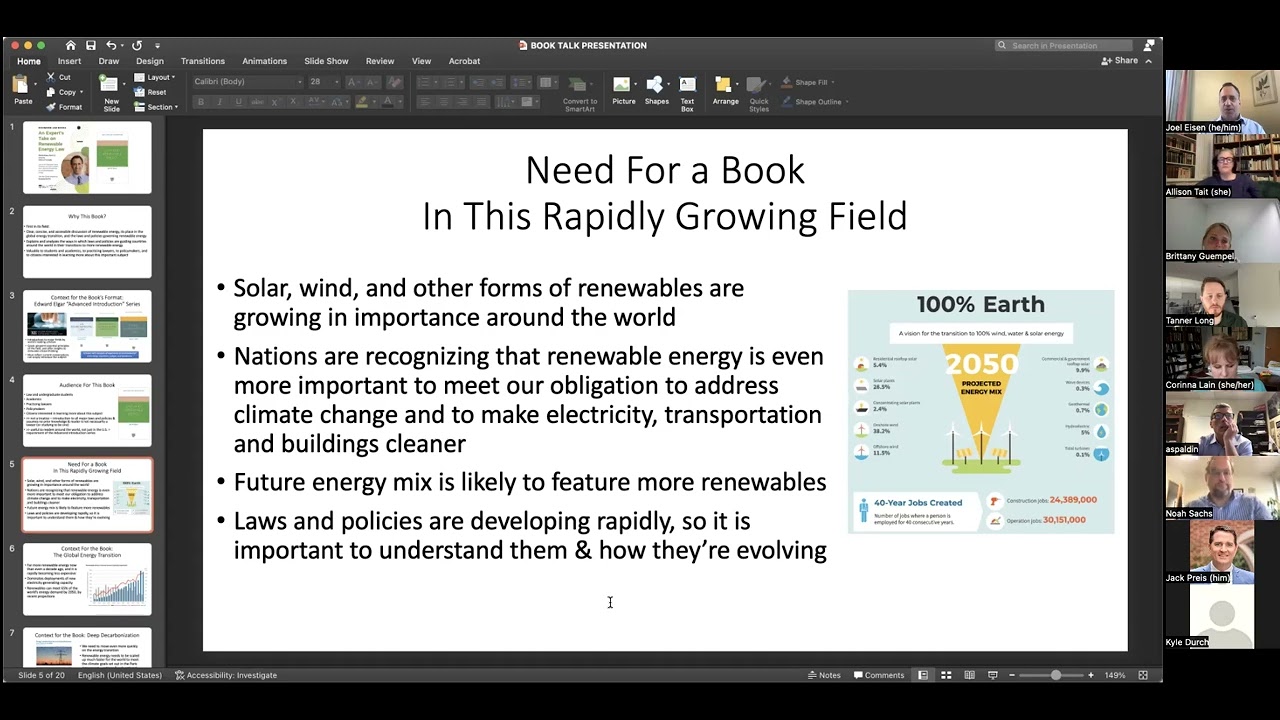Click the Home icon in title bar

tap(70, 45)
